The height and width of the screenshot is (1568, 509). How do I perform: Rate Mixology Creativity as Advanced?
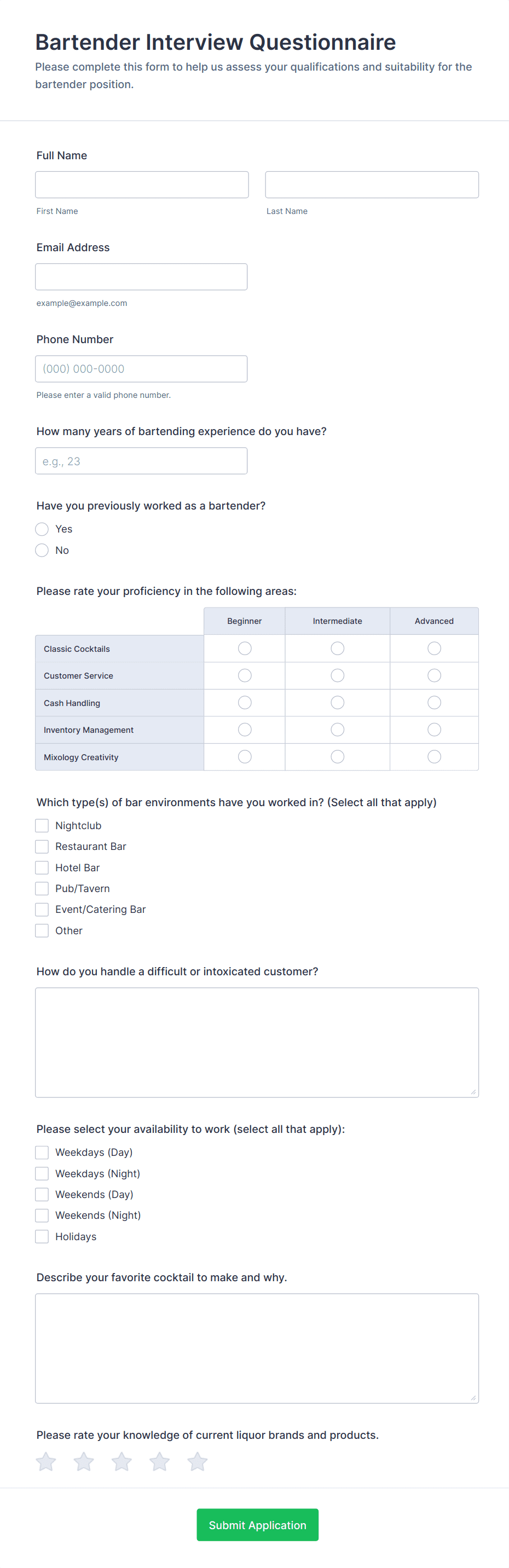point(434,756)
